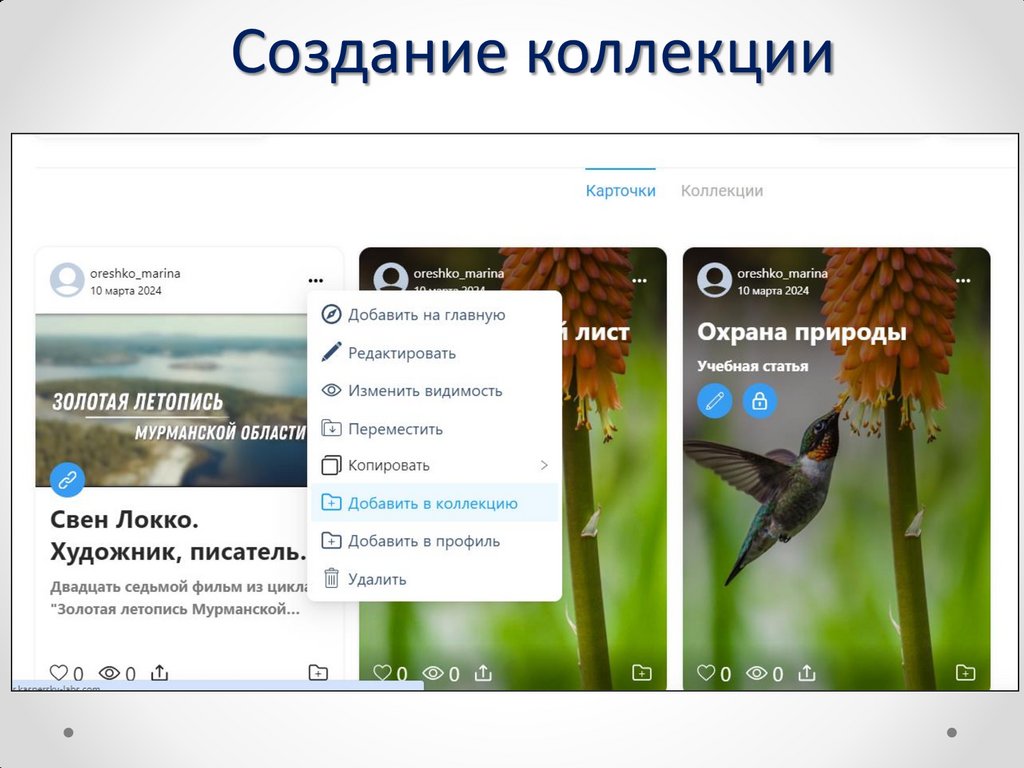The width and height of the screenshot is (1024, 768).
Task: Click the 10 марта 2024 date on Свен Локко card
Action: point(126,291)
